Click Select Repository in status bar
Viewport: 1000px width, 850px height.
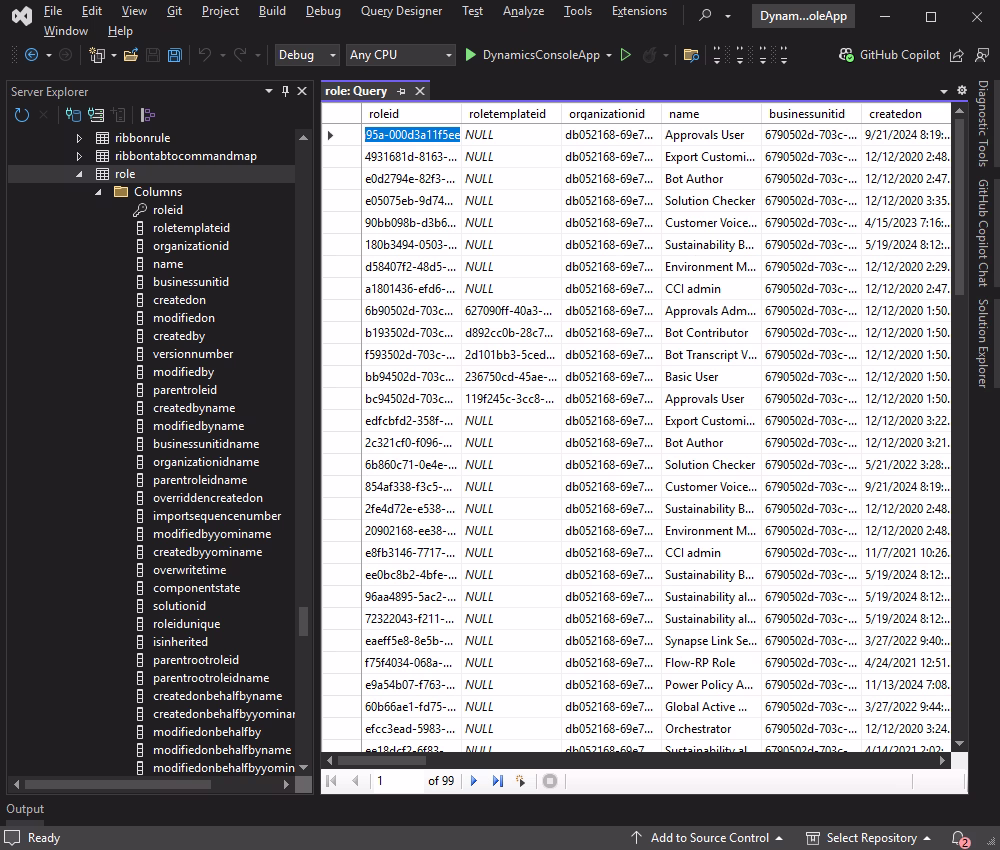(868, 838)
